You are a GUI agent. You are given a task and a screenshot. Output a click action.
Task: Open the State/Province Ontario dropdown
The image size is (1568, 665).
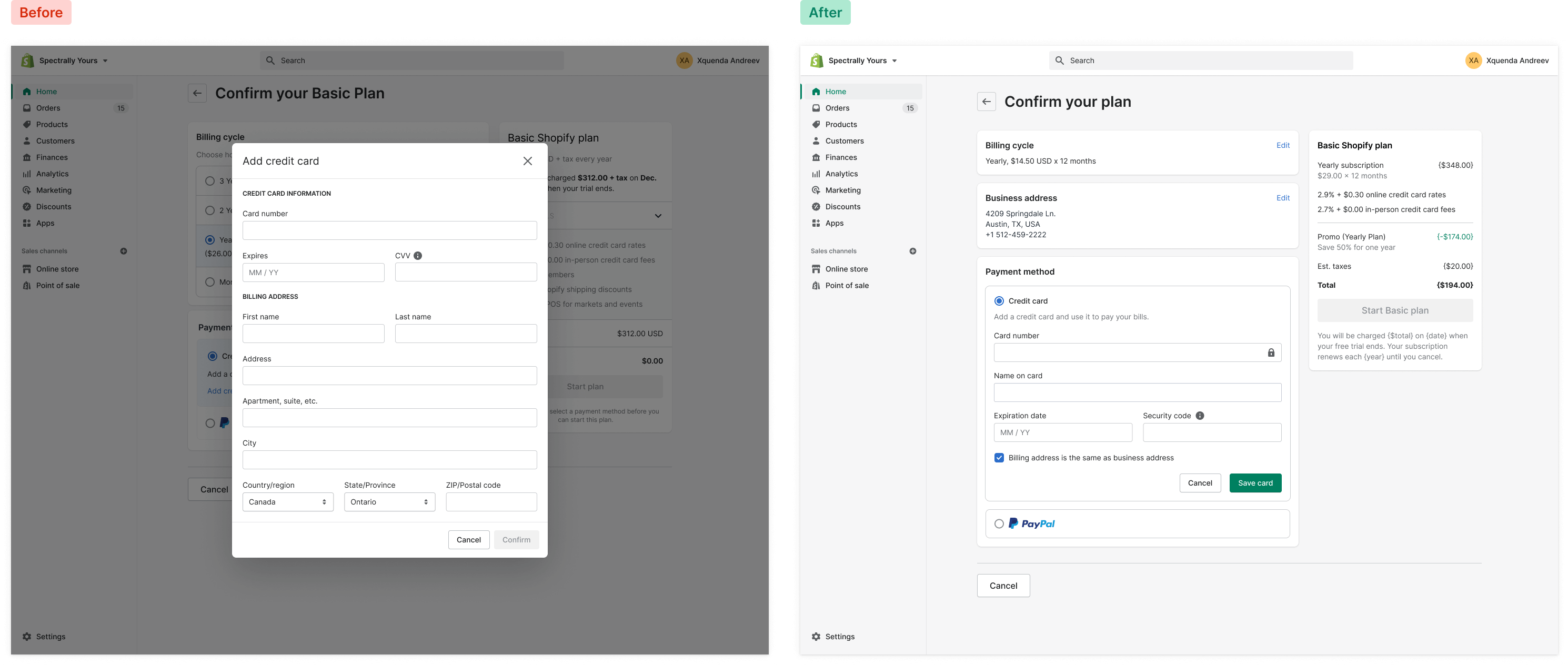389,502
